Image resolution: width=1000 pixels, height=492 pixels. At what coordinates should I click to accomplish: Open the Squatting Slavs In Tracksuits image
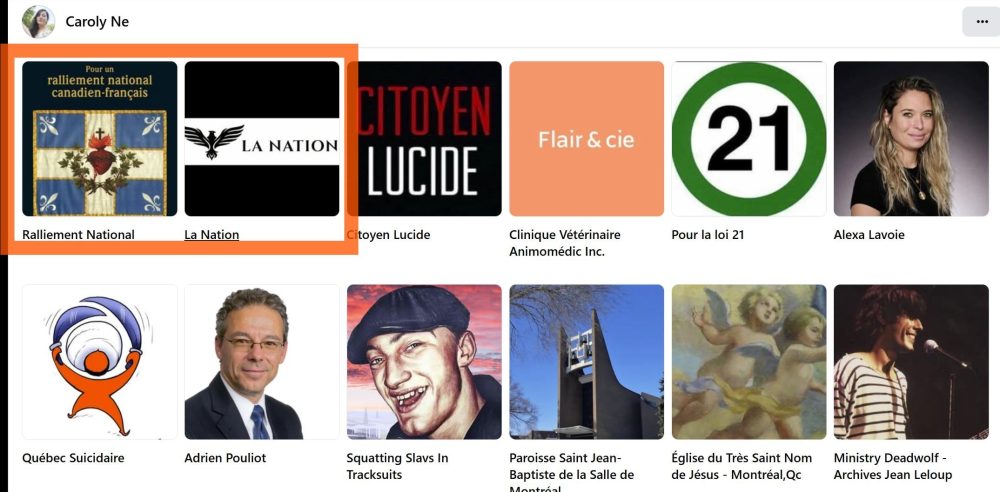tap(424, 362)
